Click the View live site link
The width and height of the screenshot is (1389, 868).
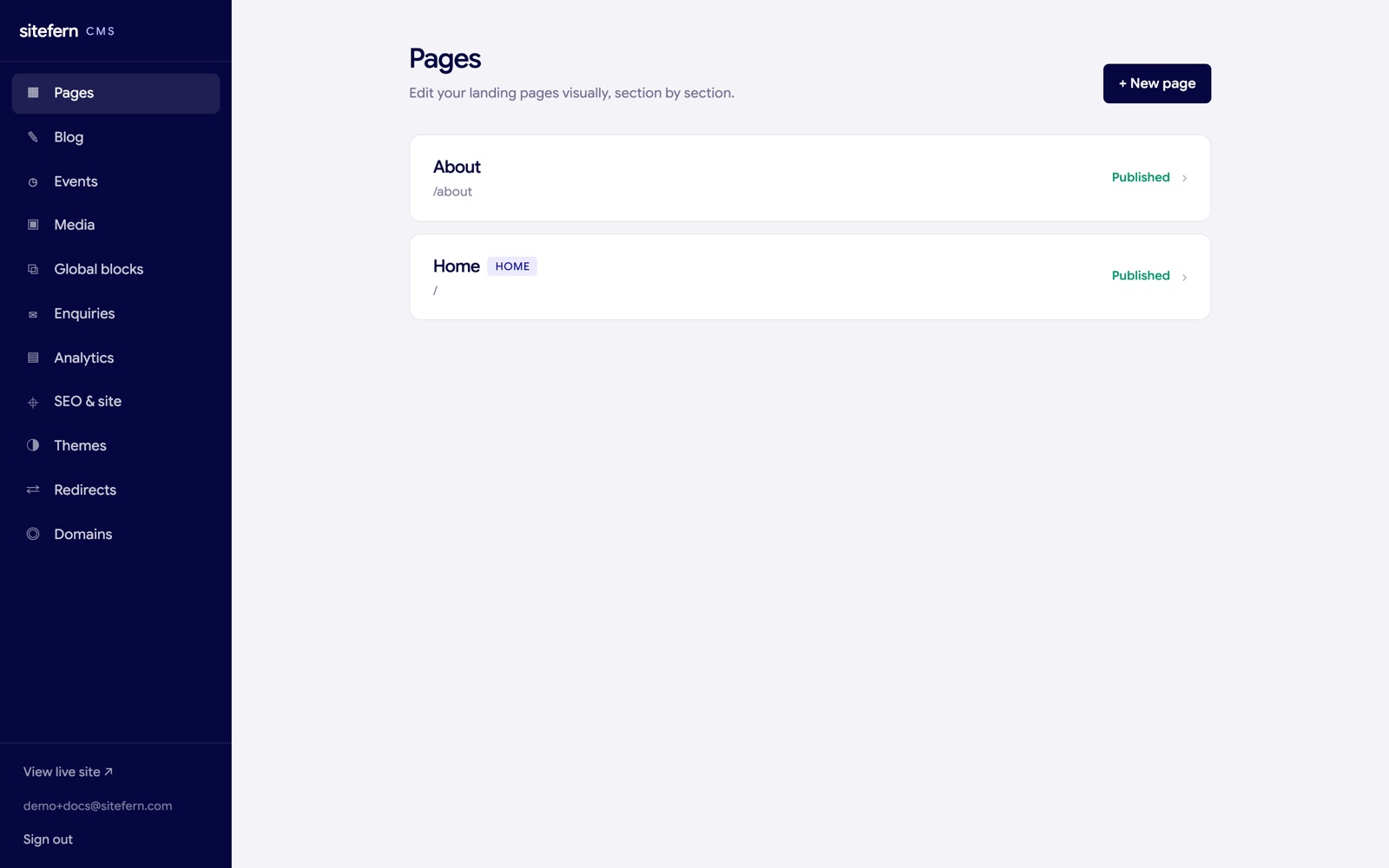pyautogui.click(x=68, y=772)
